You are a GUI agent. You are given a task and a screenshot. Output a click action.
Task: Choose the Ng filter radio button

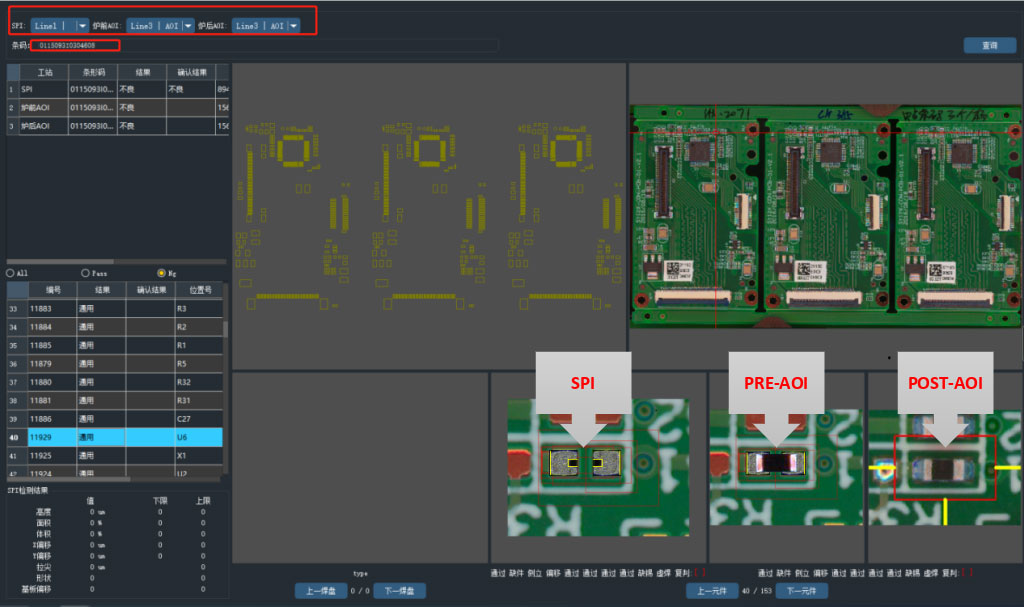pyautogui.click(x=161, y=272)
